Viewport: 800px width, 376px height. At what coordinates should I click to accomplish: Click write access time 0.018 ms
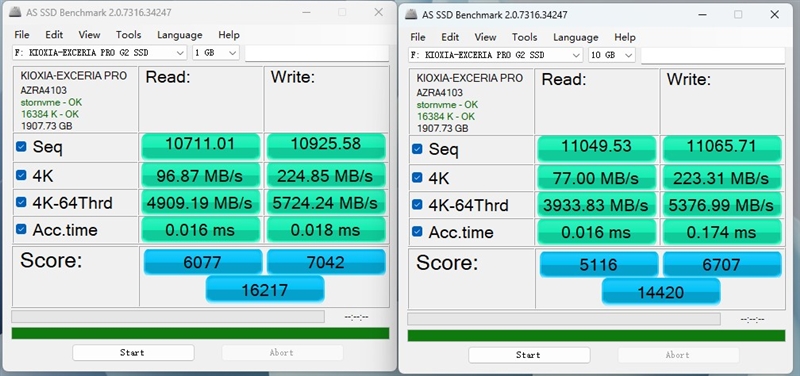point(326,230)
